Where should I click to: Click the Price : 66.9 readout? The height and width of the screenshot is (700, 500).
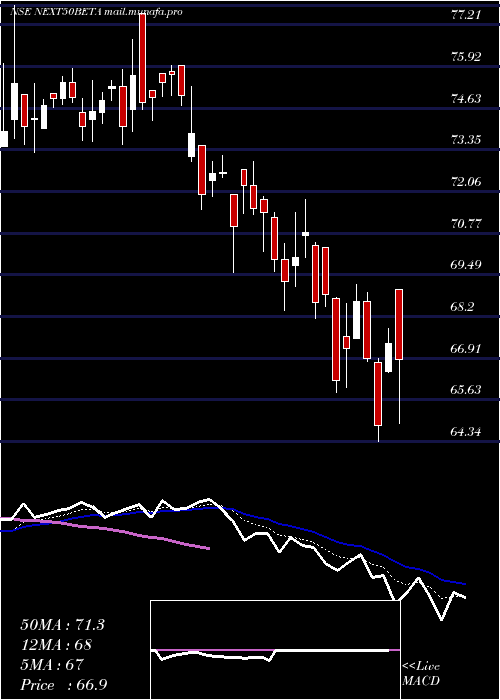(64, 684)
